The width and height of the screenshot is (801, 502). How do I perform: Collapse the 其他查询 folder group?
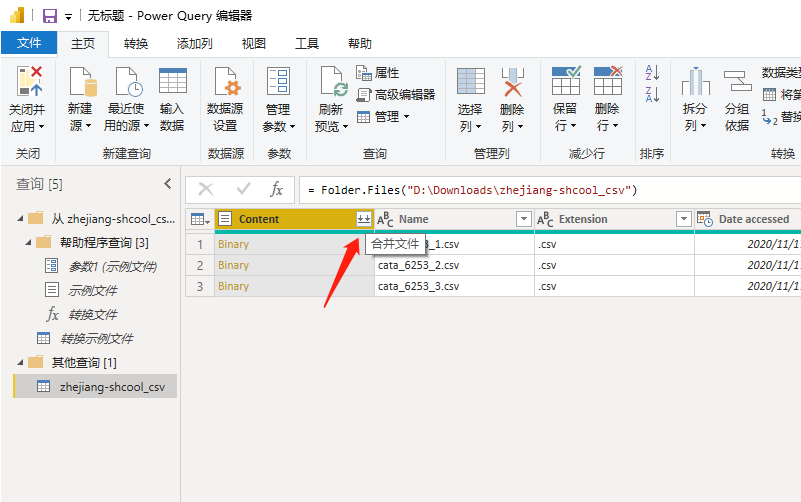(x=20, y=362)
